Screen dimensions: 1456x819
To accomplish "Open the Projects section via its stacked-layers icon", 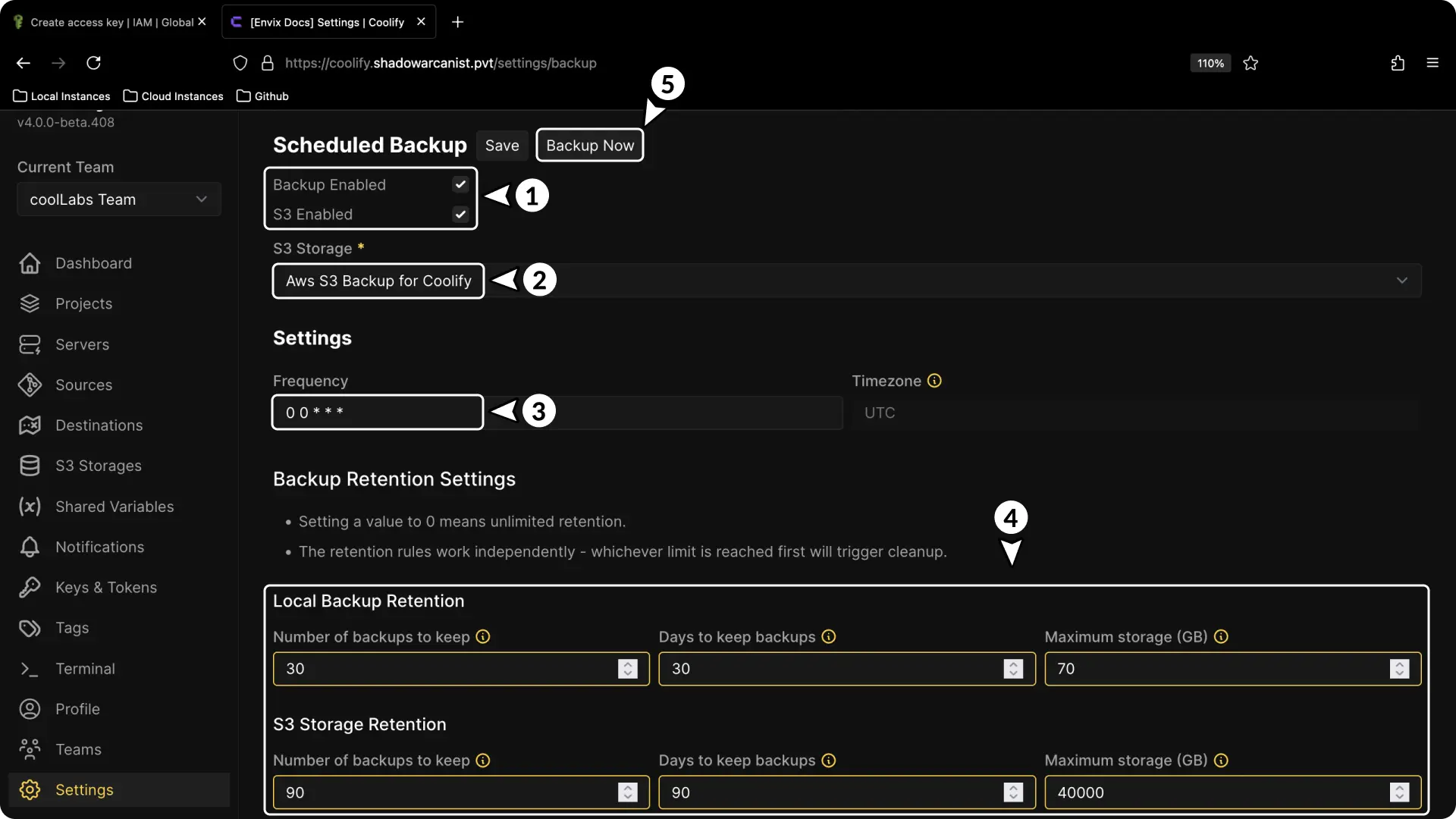I will click(29, 303).
